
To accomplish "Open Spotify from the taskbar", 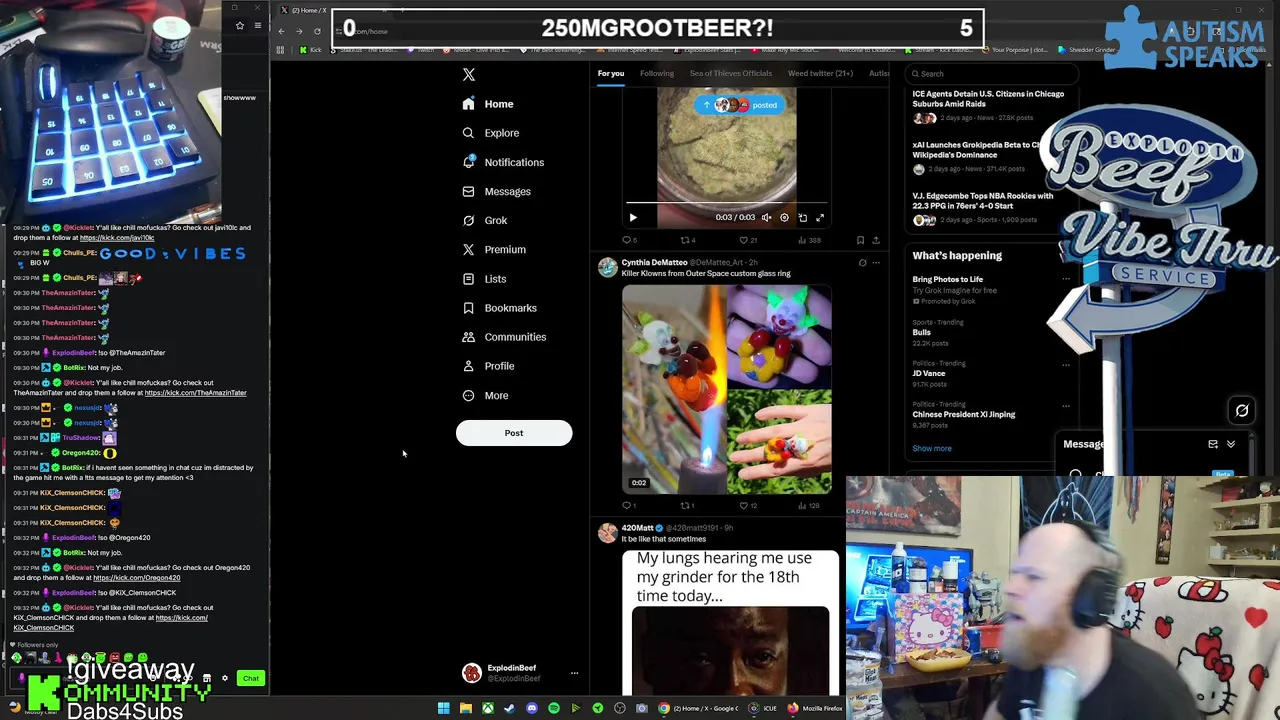I will (x=553, y=708).
